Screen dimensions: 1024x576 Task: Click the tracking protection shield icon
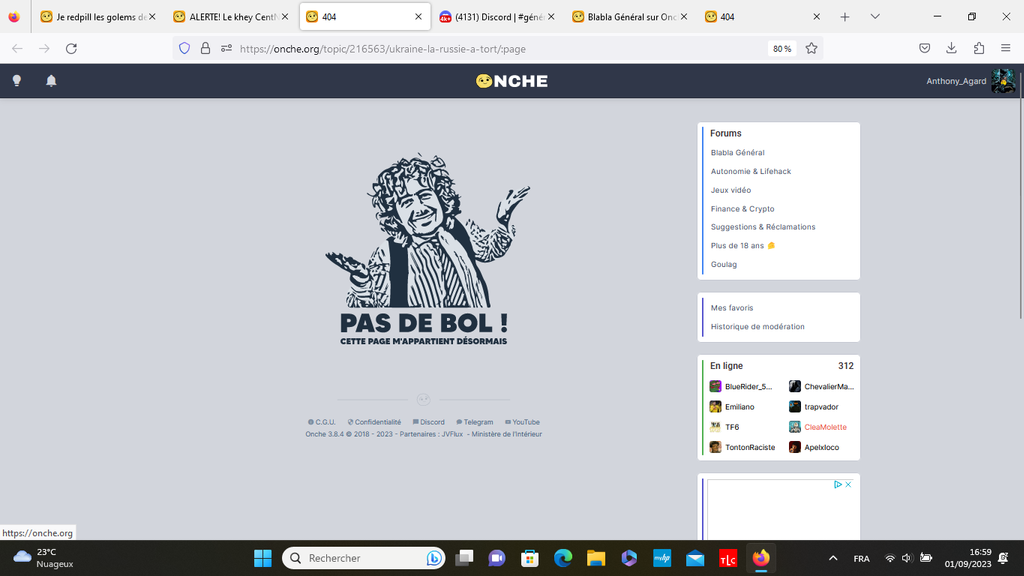183,48
